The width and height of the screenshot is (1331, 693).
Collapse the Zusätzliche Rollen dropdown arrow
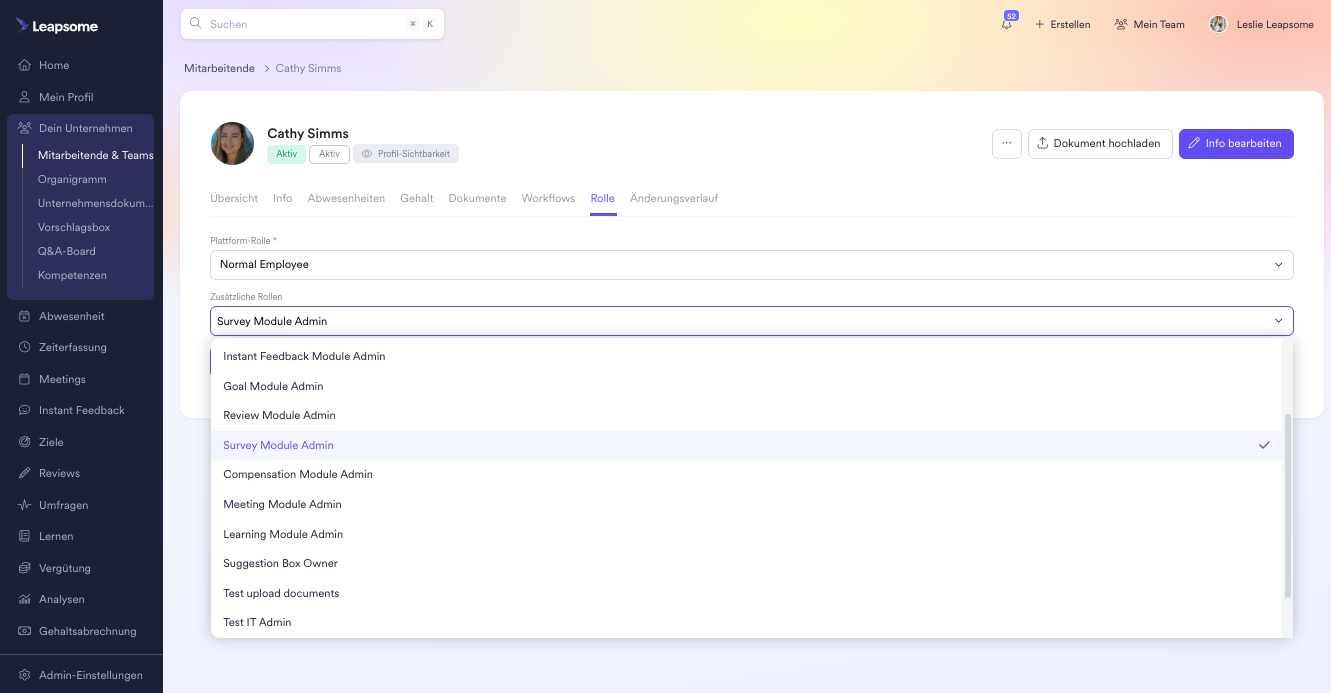pos(1278,321)
